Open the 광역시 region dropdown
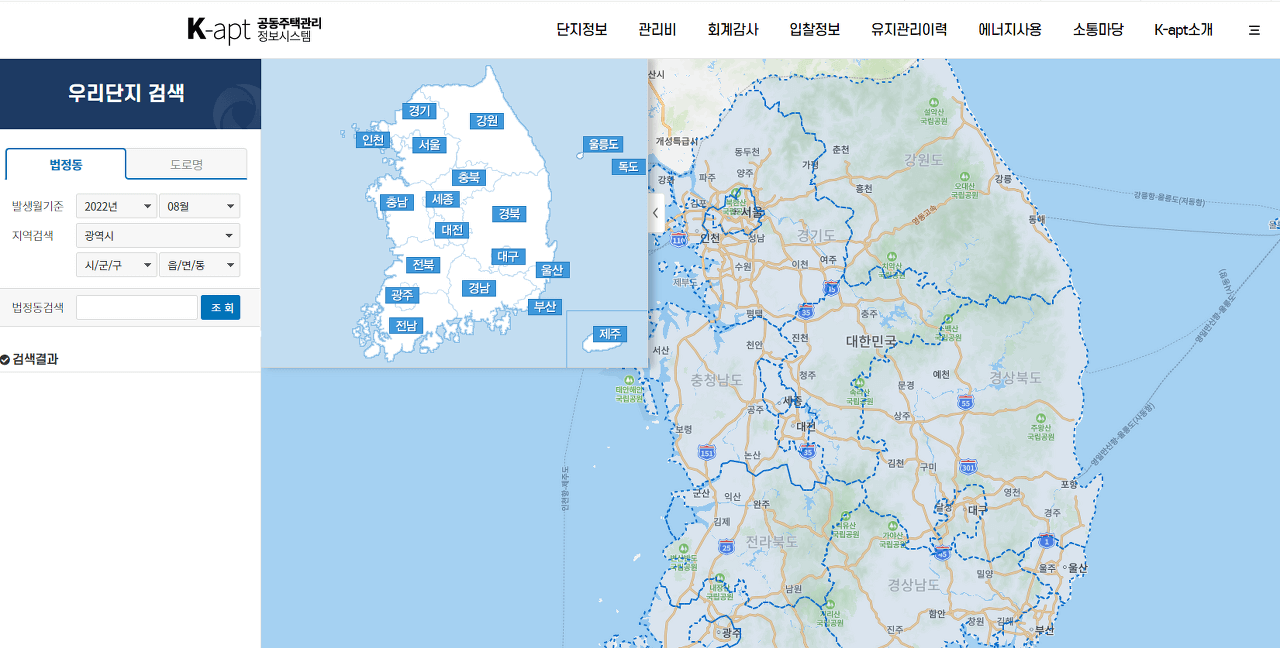1280x648 pixels. coord(157,235)
